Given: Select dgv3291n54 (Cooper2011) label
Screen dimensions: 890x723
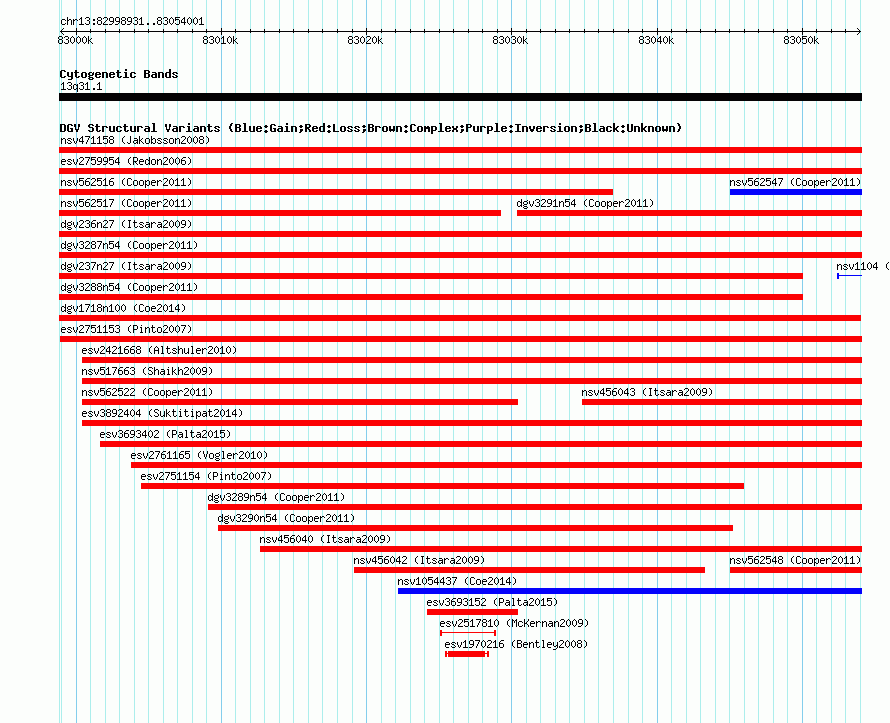Looking at the screenshot, I should click(585, 203).
